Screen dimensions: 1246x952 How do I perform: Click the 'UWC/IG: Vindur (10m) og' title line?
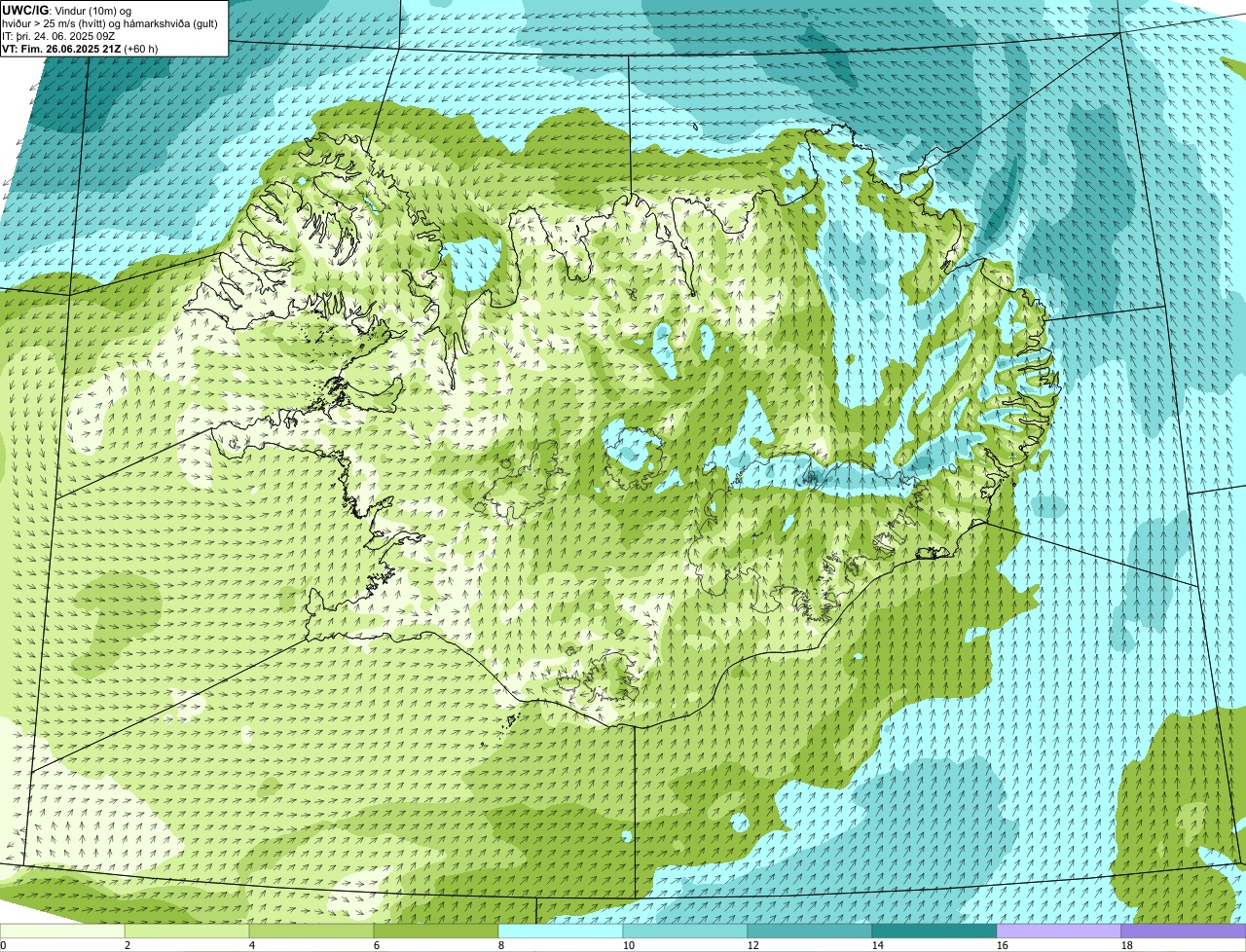coord(66,10)
